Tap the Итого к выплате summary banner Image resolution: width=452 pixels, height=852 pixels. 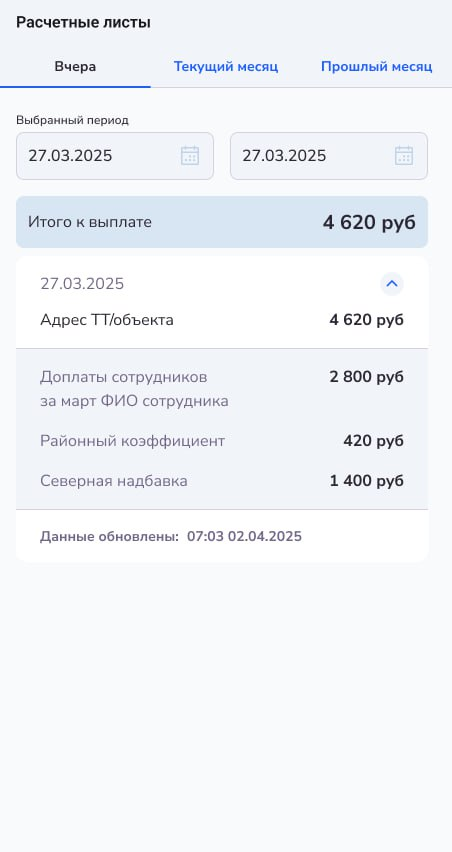(222, 222)
